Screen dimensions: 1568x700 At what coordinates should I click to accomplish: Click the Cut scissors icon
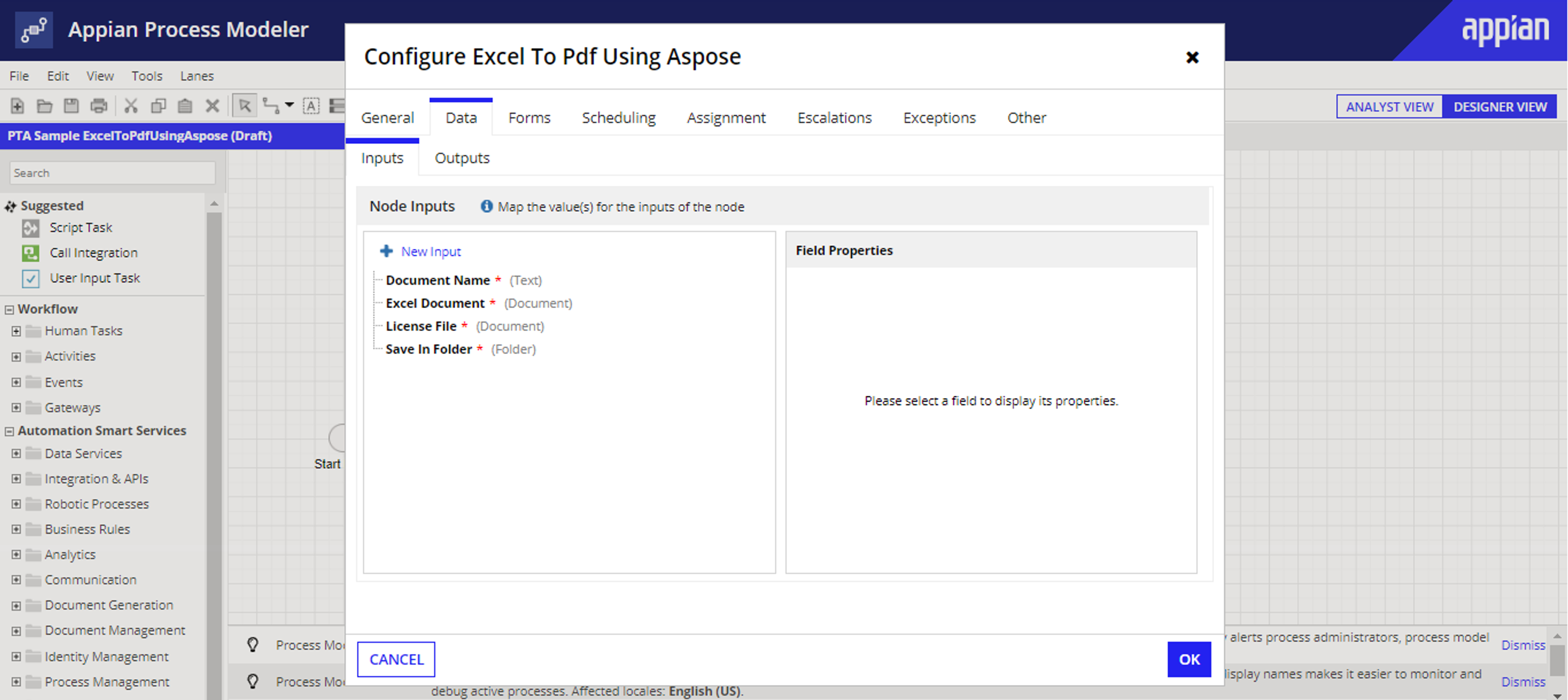coord(131,106)
